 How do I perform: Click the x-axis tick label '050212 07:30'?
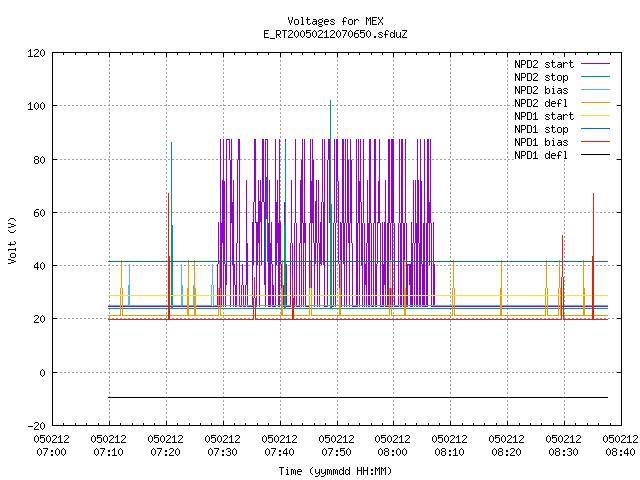click(x=222, y=446)
